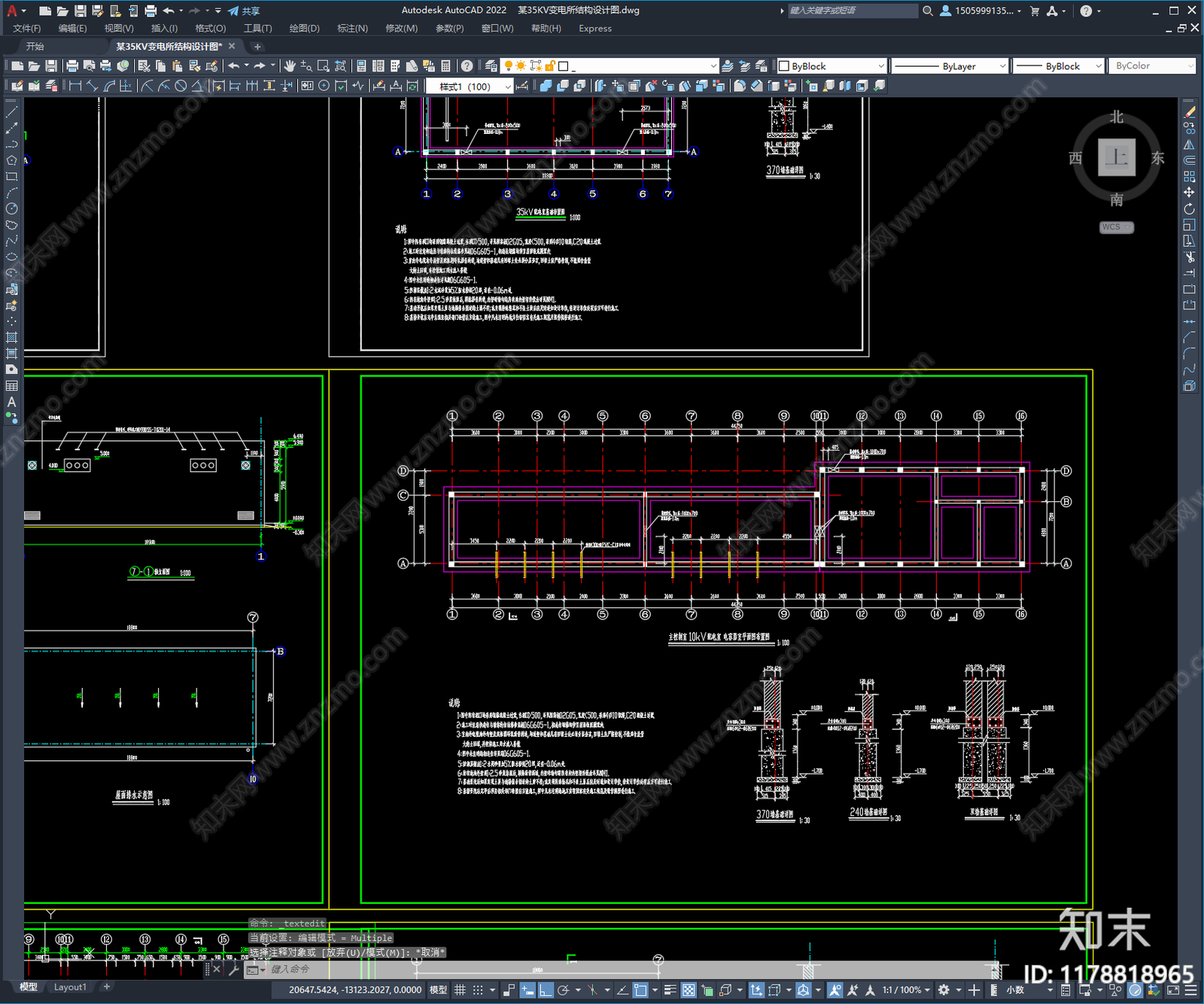Open the linetype ByLayer dropdown
This screenshot has height=1004, width=1204.
coord(950,66)
